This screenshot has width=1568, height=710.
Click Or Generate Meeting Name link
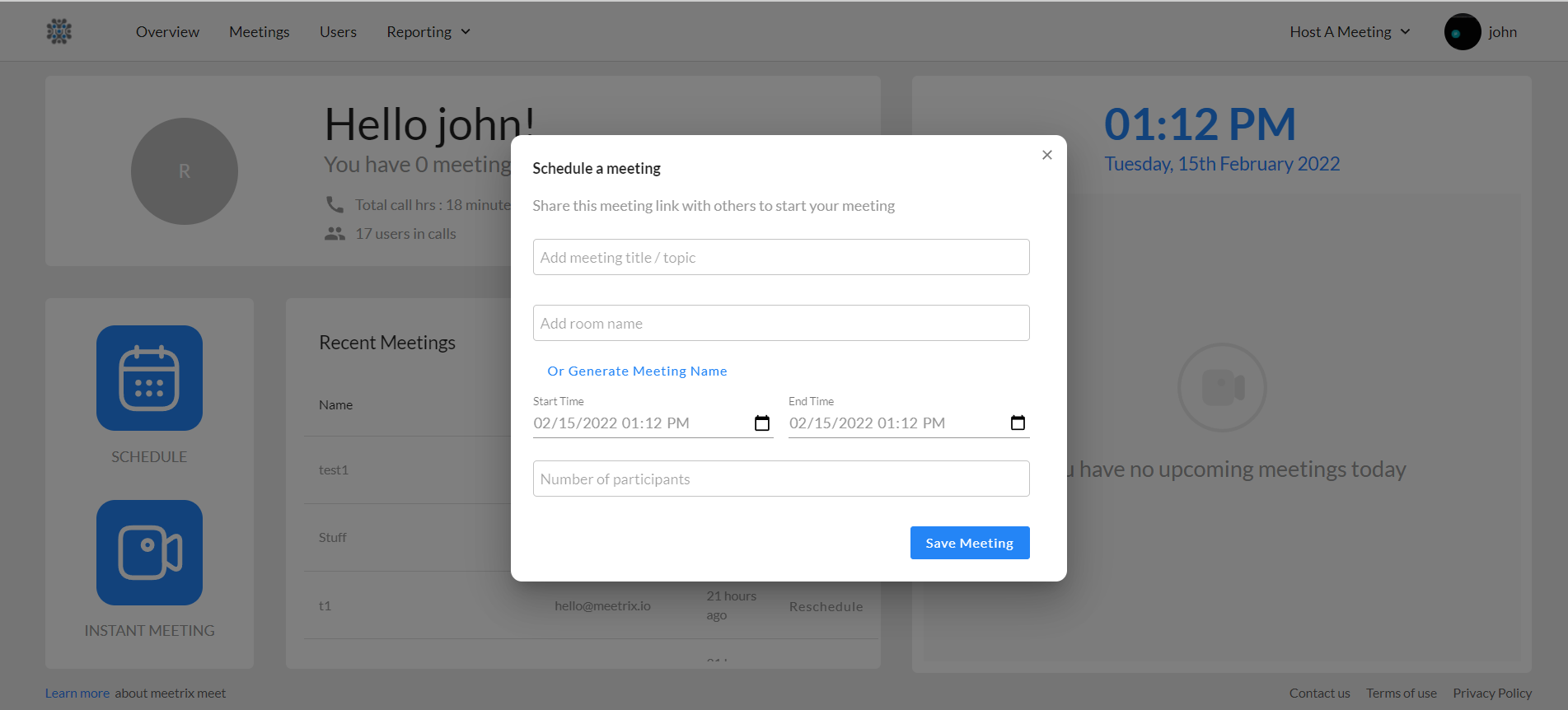point(637,371)
